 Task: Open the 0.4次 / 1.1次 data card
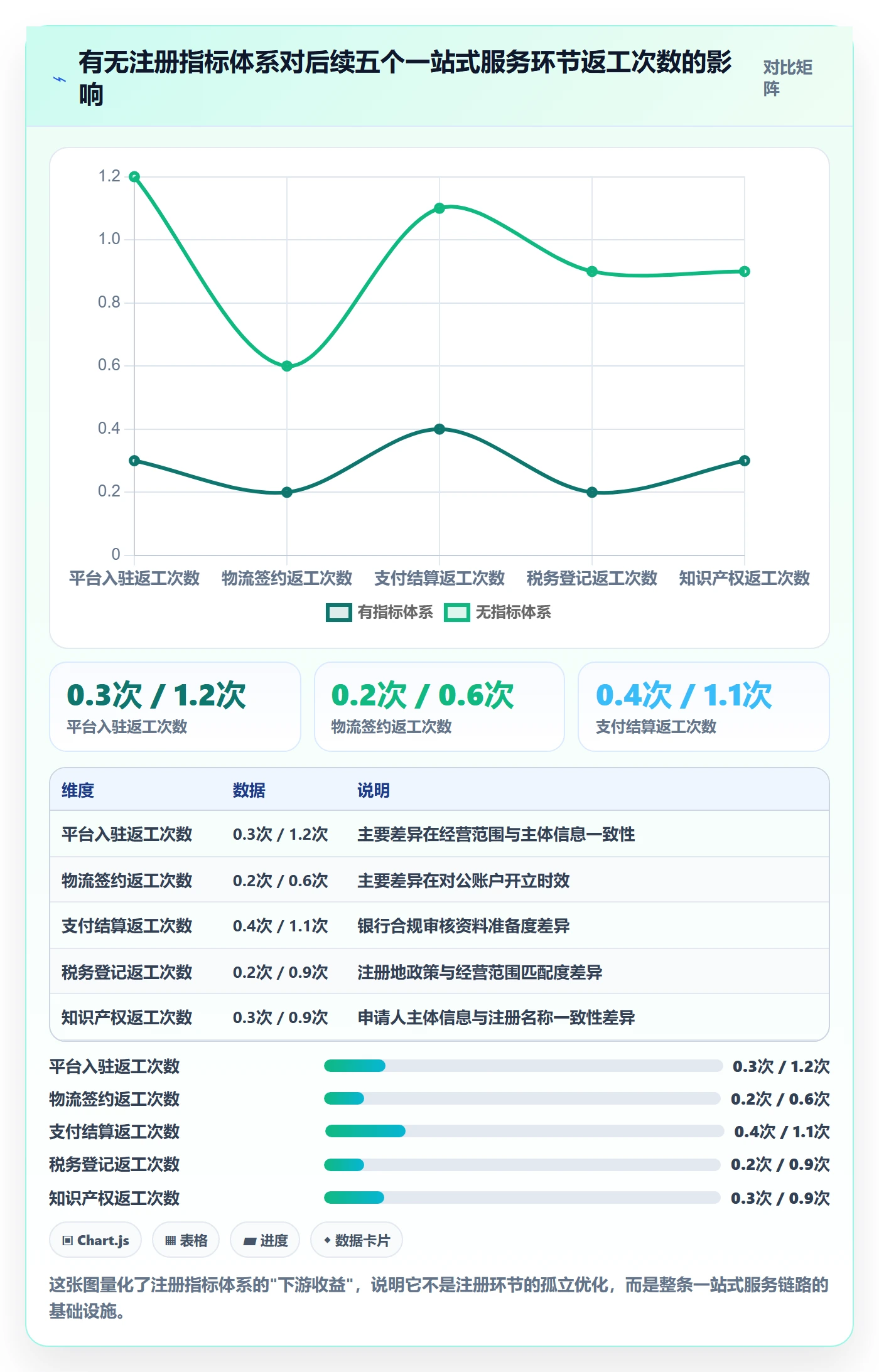pos(704,707)
